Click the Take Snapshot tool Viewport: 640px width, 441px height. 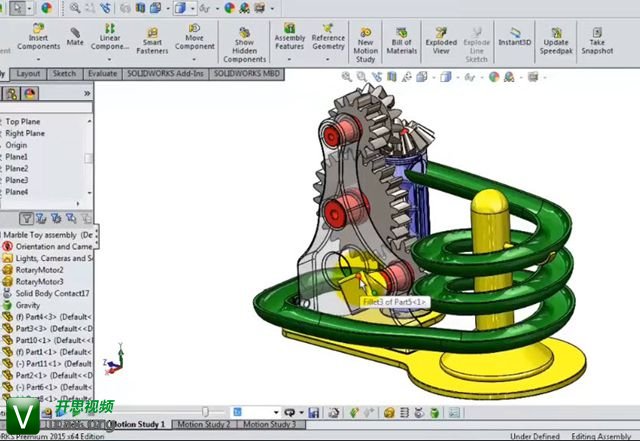point(597,41)
